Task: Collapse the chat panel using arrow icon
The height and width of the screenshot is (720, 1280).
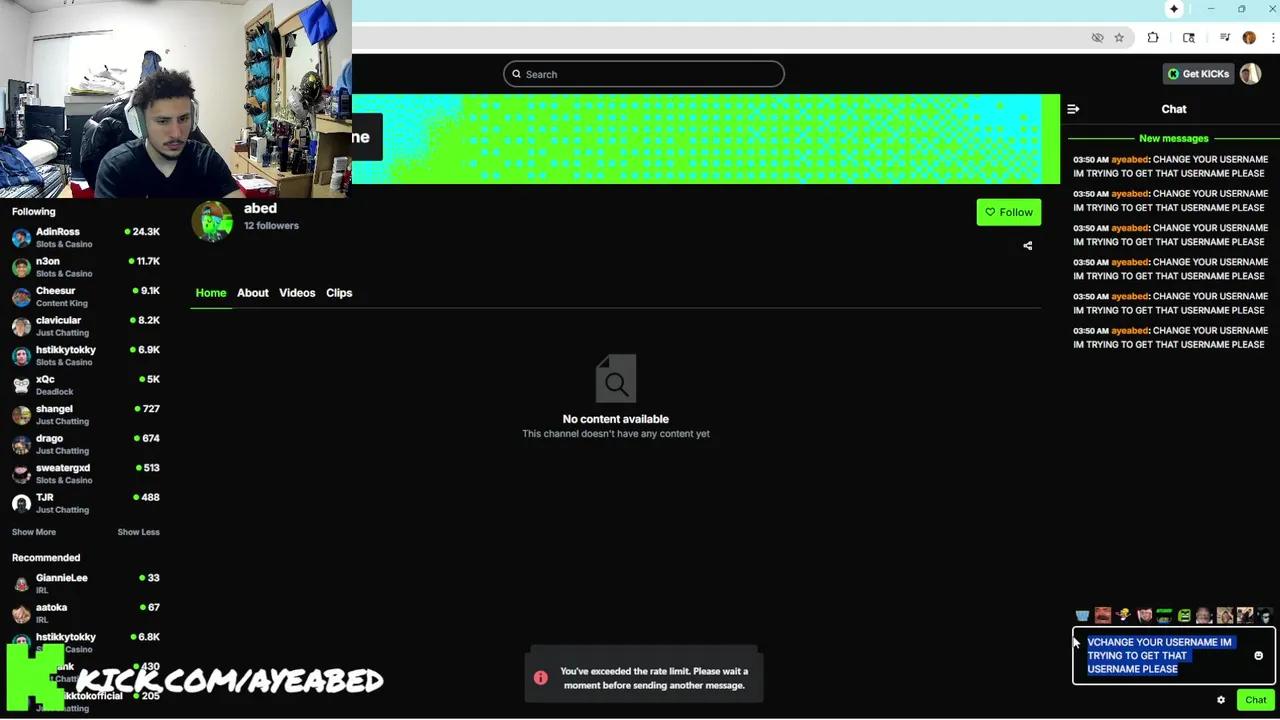Action: coord(1073,109)
